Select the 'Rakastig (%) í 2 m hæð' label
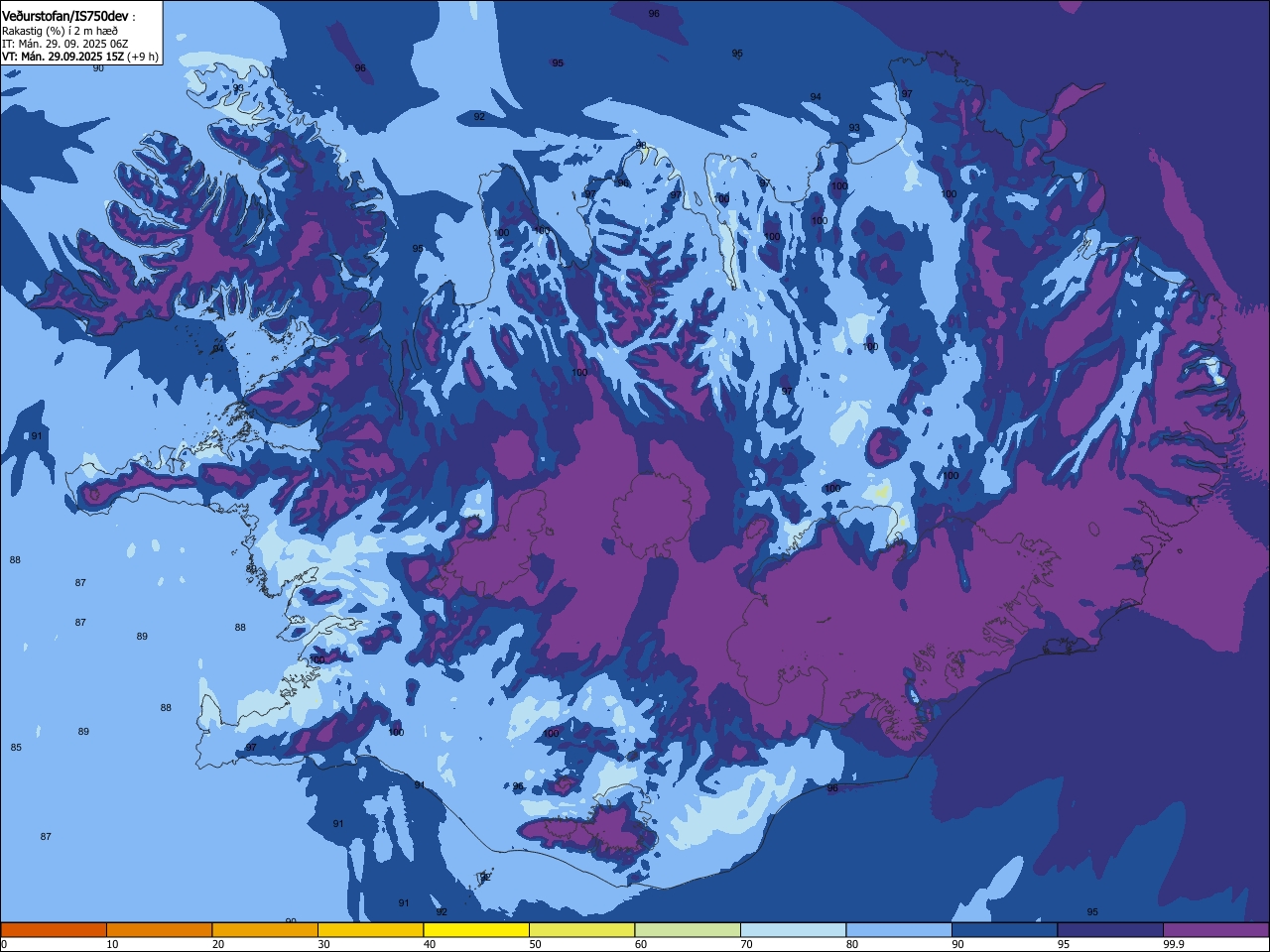The height and width of the screenshot is (952, 1270). point(60,31)
